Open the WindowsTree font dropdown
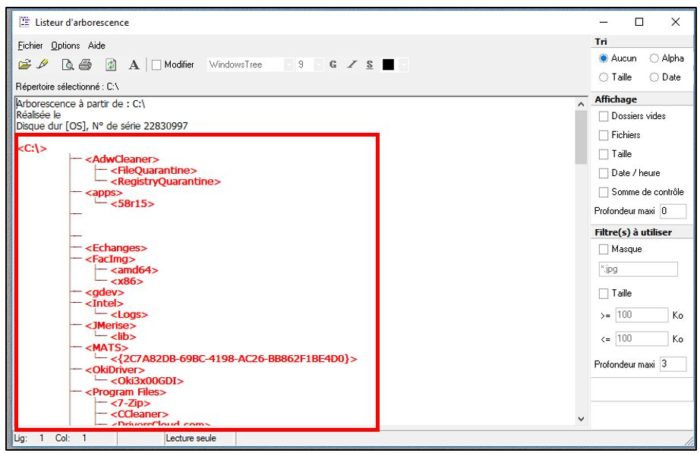Viewport: 700px width, 453px height. [x=289, y=65]
